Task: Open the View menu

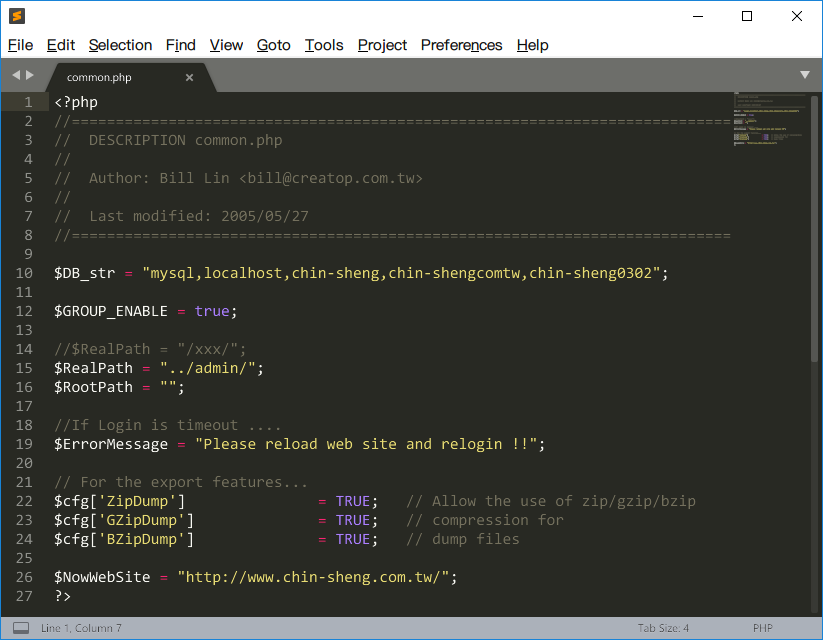Action: point(226,45)
